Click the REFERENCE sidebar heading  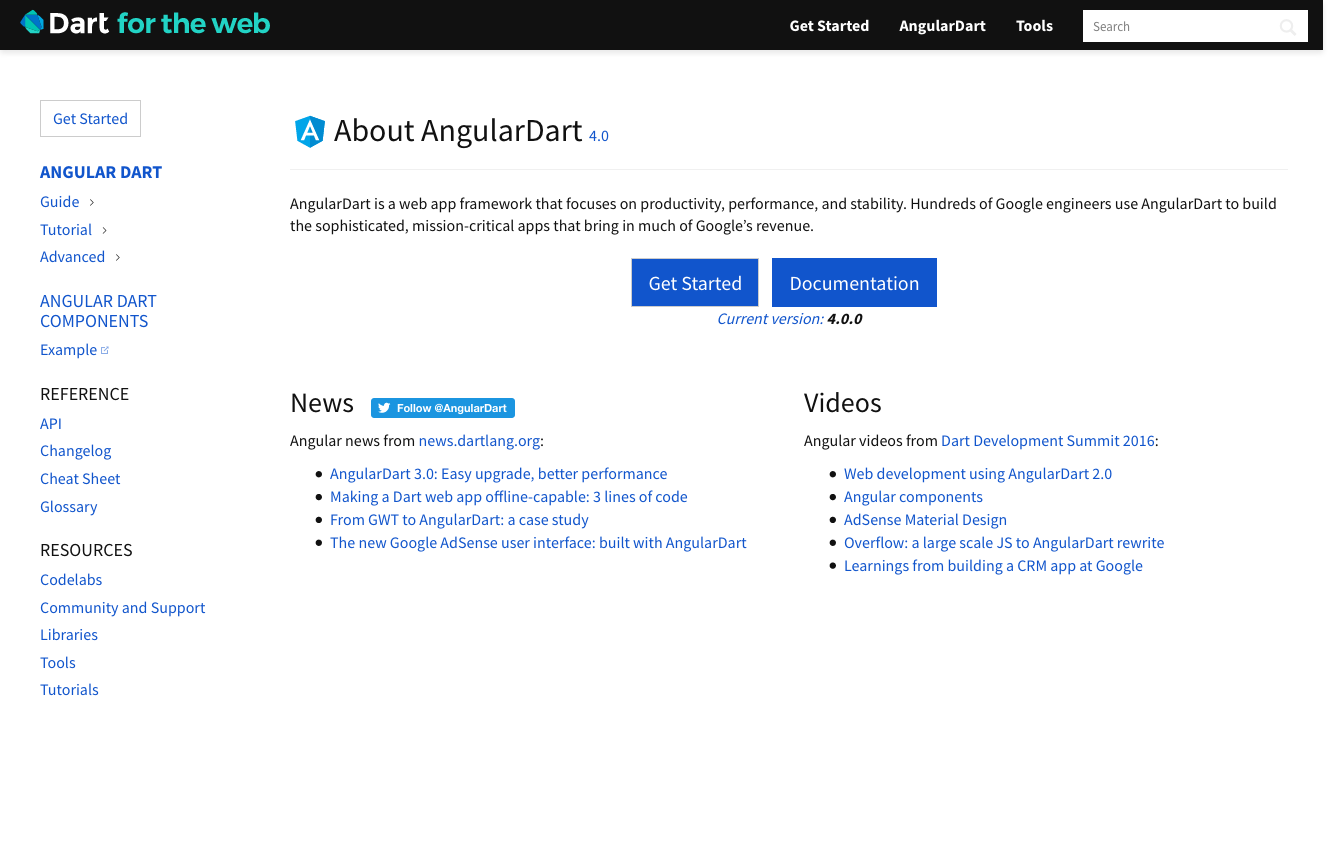click(85, 394)
